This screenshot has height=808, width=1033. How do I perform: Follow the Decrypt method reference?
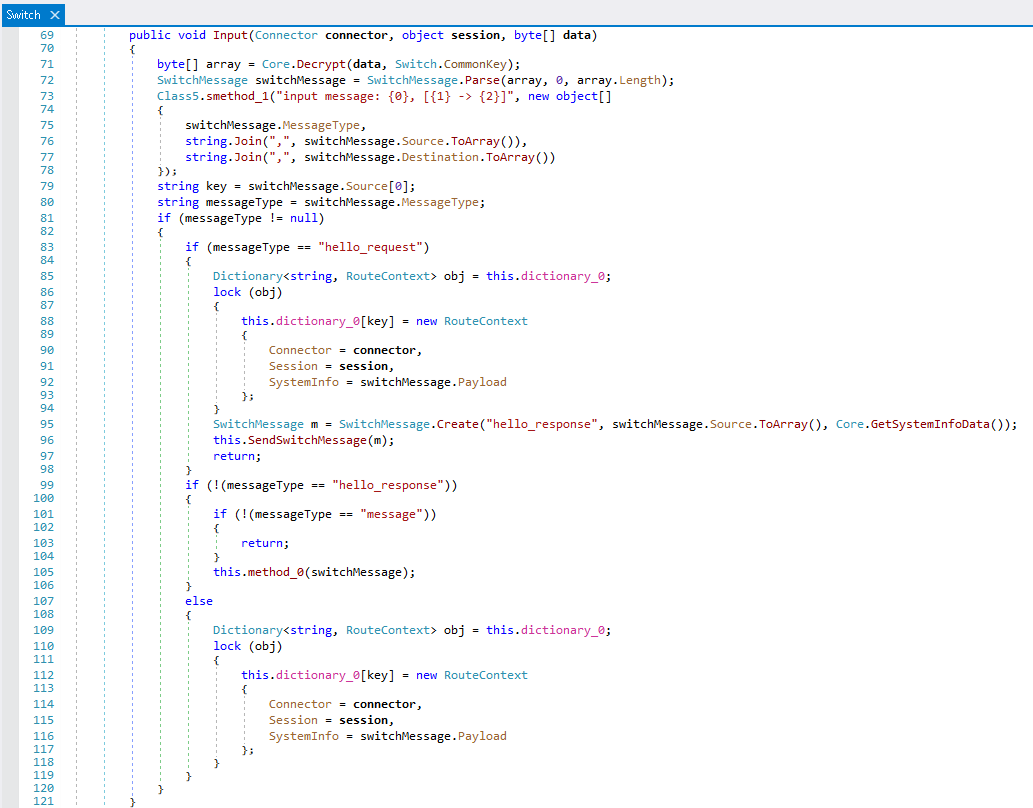point(321,64)
